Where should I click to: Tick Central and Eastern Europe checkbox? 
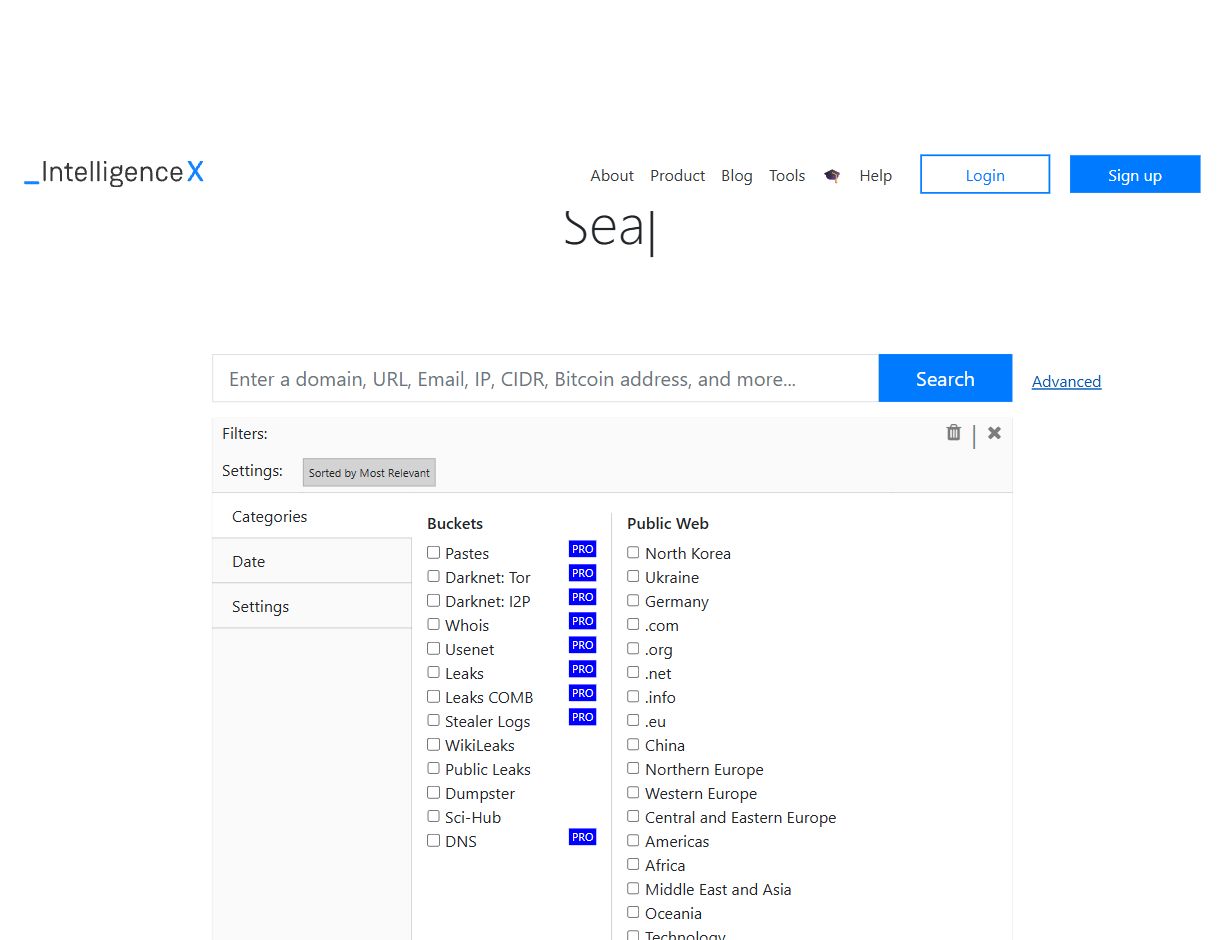(633, 816)
